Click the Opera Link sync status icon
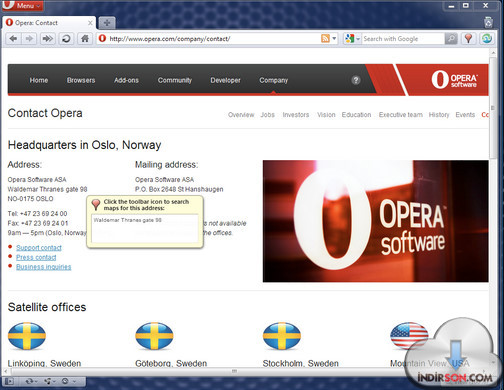 tap(29, 381)
